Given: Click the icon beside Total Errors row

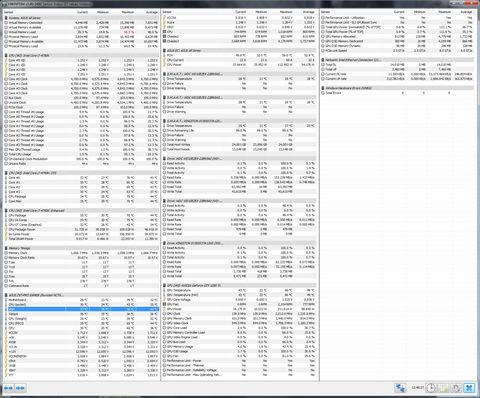Looking at the screenshot, I should [323, 93].
